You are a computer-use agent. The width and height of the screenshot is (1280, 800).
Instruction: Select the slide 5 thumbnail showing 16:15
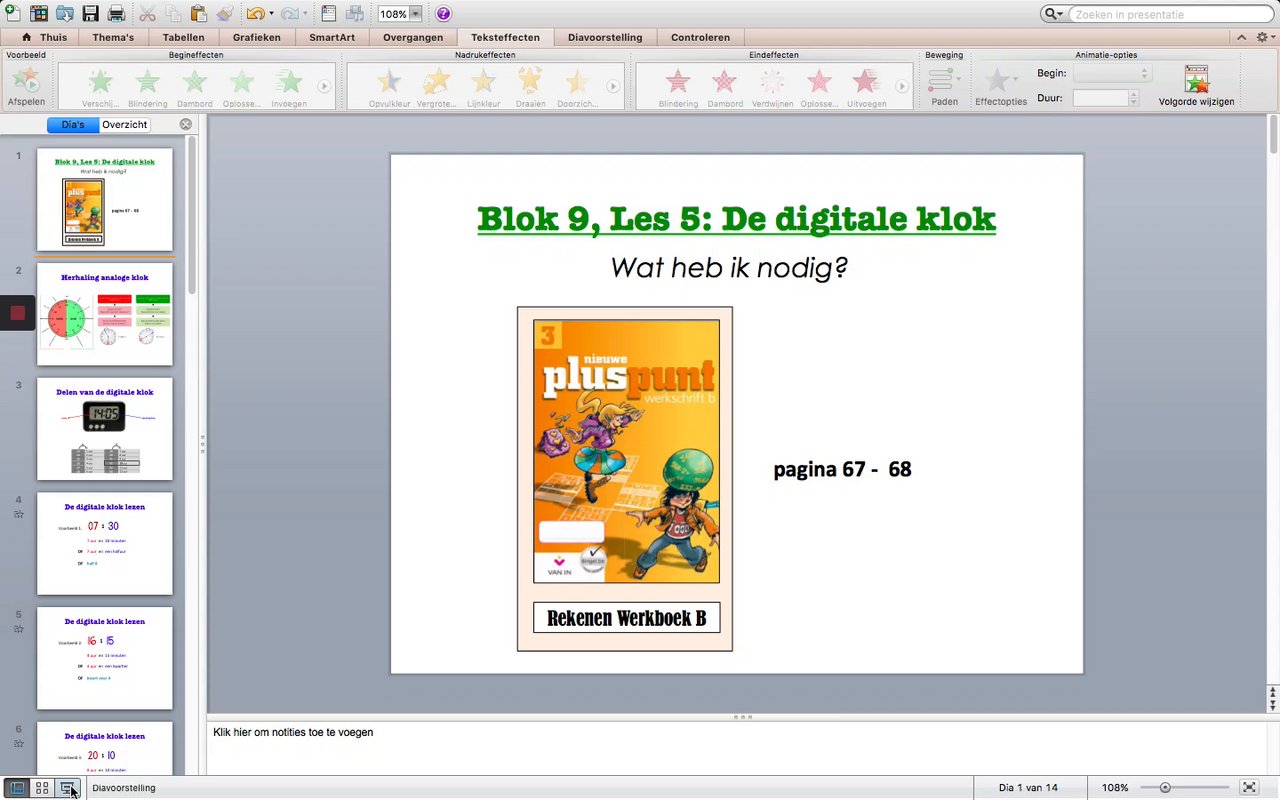pyautogui.click(x=105, y=659)
